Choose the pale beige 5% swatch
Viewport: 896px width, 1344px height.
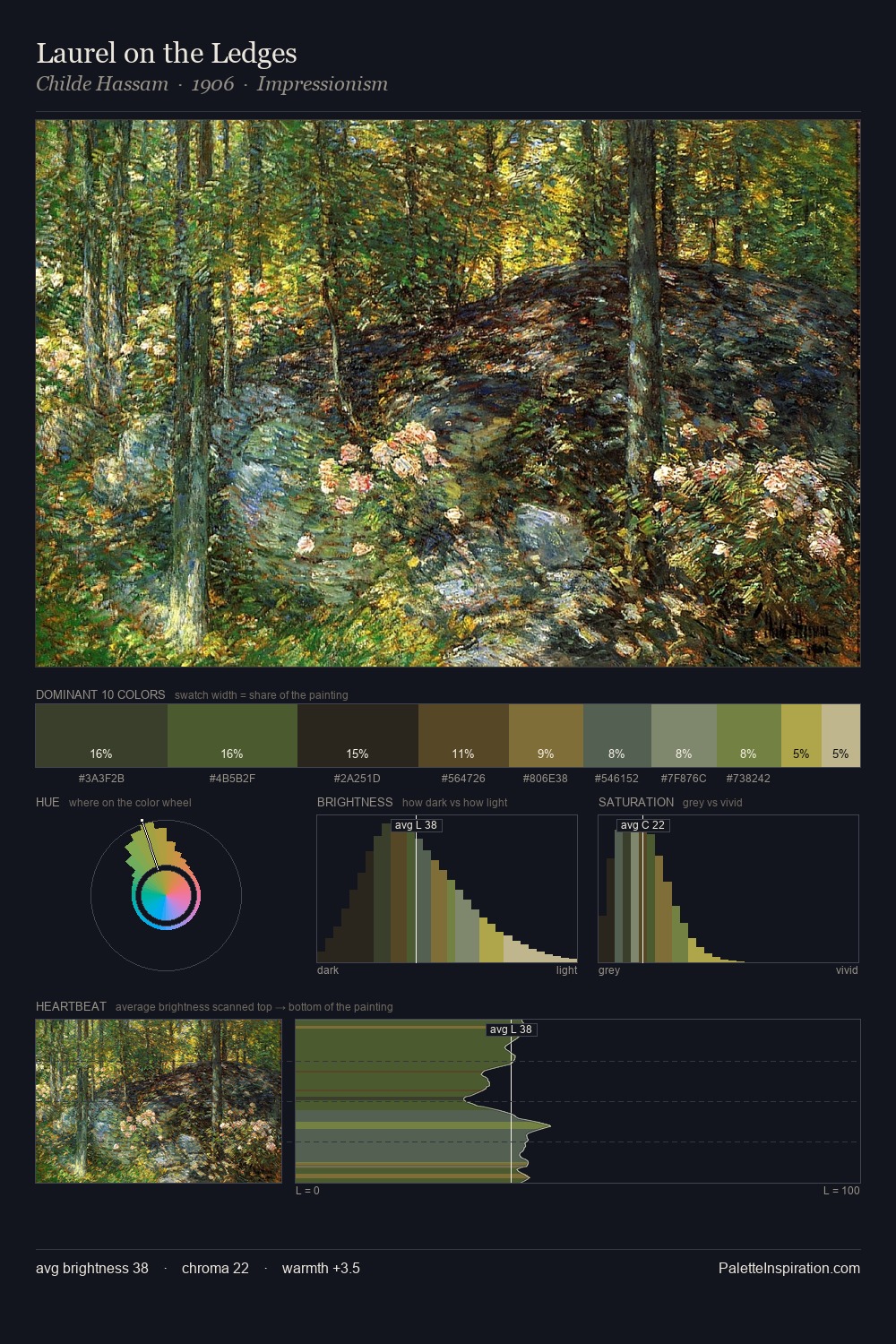840,736
